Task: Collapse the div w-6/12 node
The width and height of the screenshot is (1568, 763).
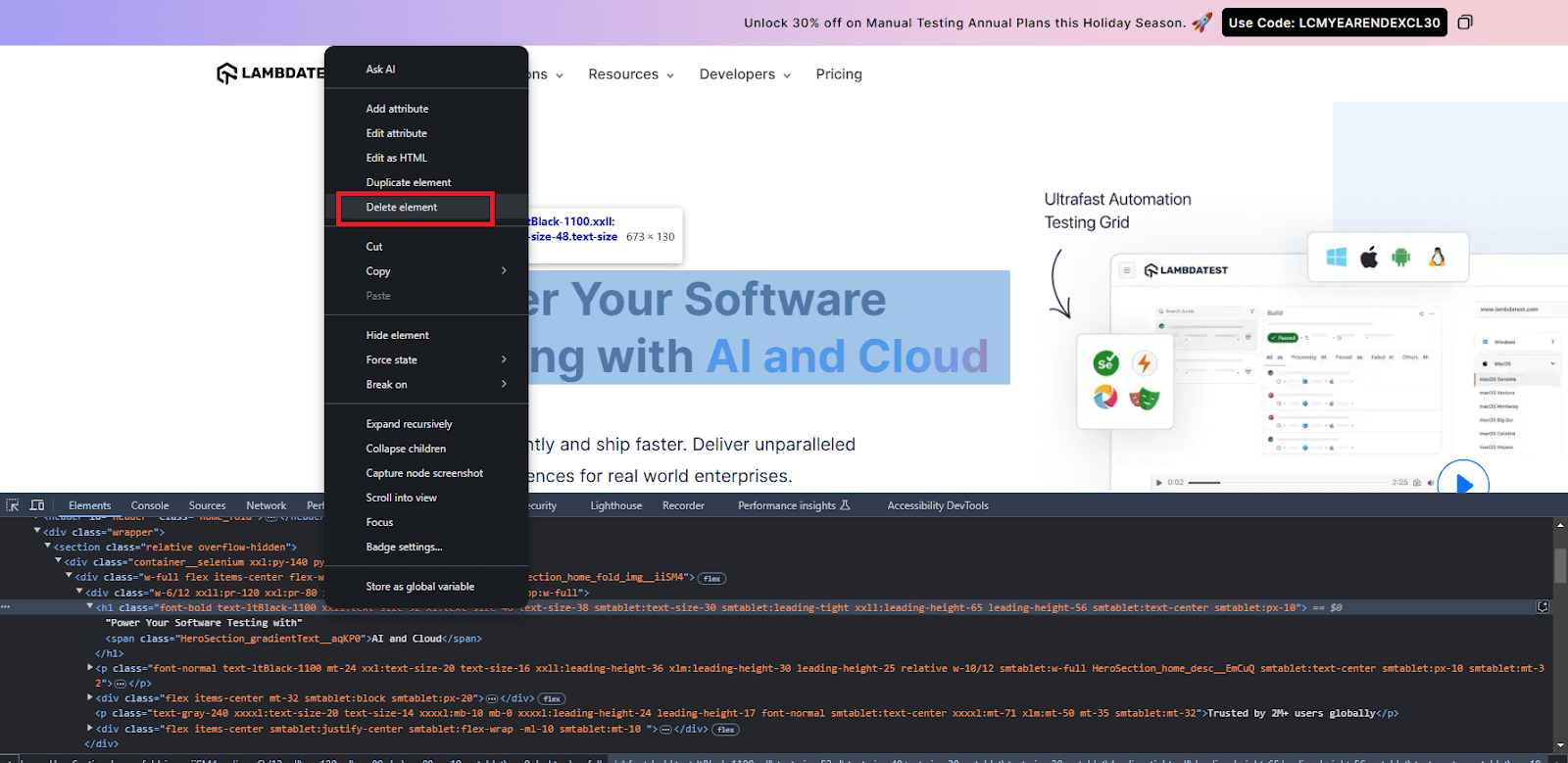Action: point(79,592)
